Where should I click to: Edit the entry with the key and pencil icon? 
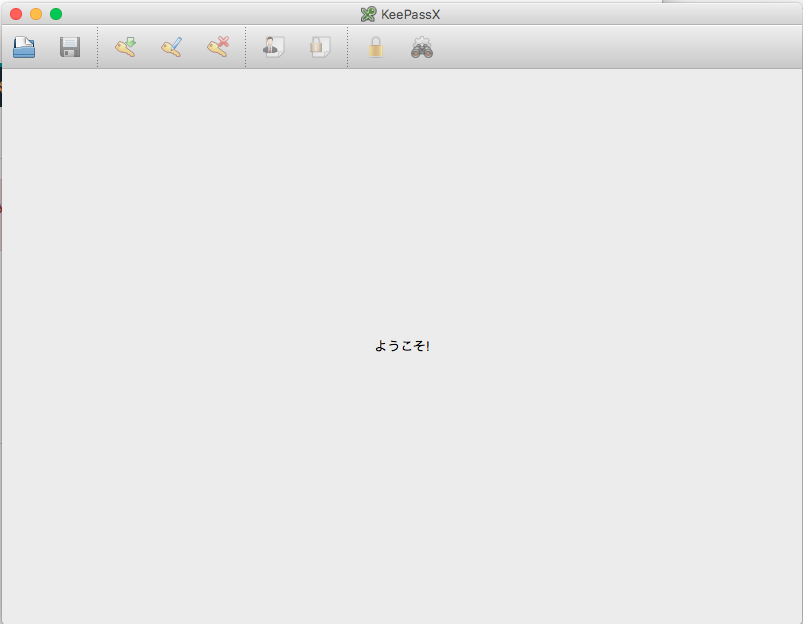[172, 47]
